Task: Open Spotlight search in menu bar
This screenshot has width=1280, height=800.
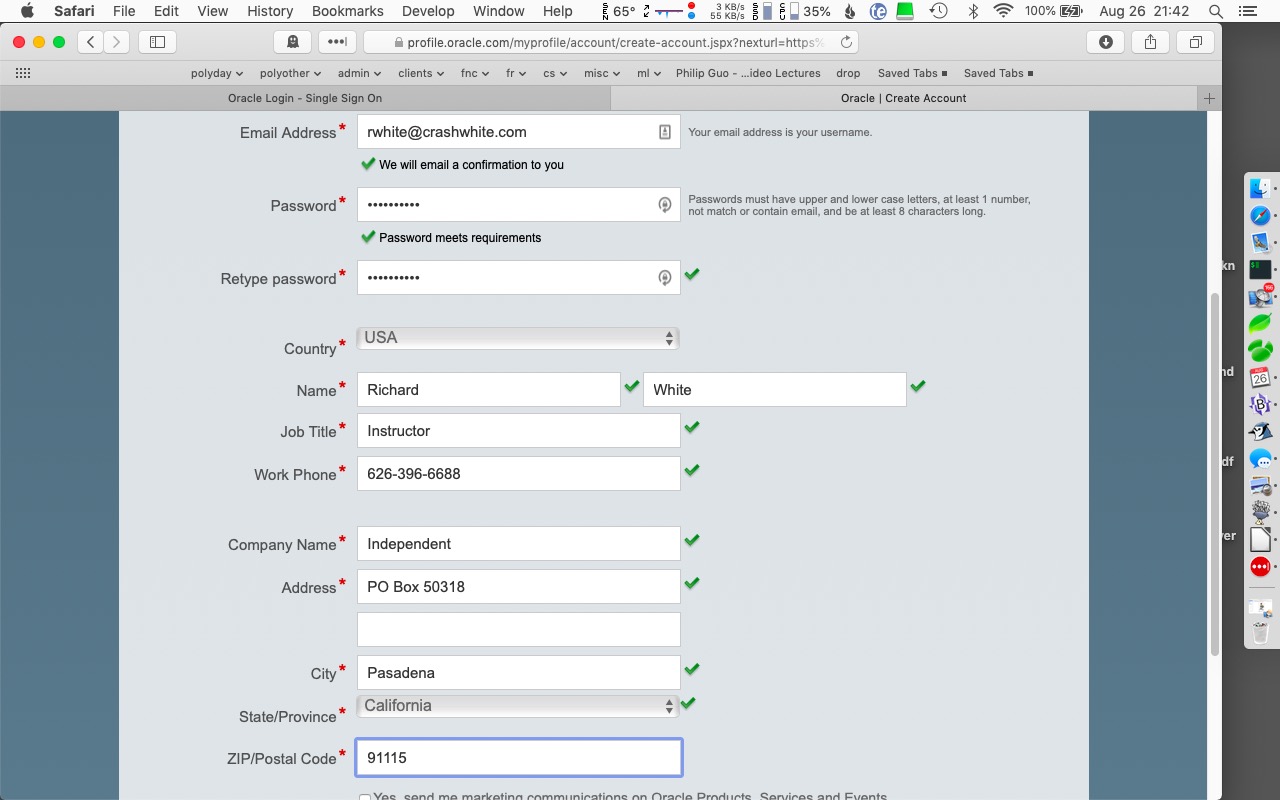Action: coord(1215,11)
